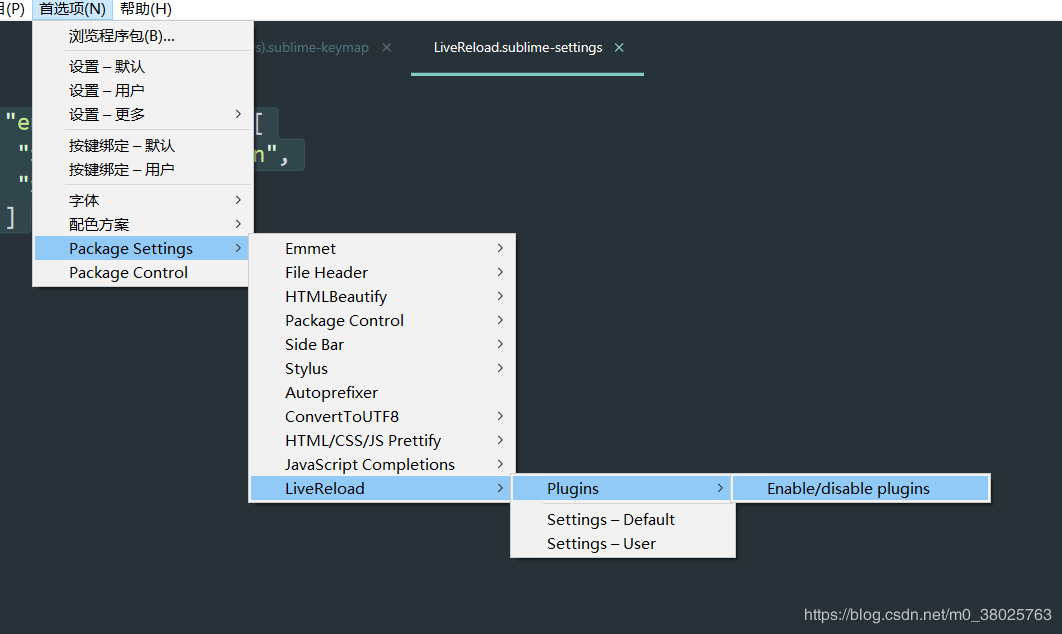Open File Header package settings
The width and height of the screenshot is (1062, 634).
[382, 272]
